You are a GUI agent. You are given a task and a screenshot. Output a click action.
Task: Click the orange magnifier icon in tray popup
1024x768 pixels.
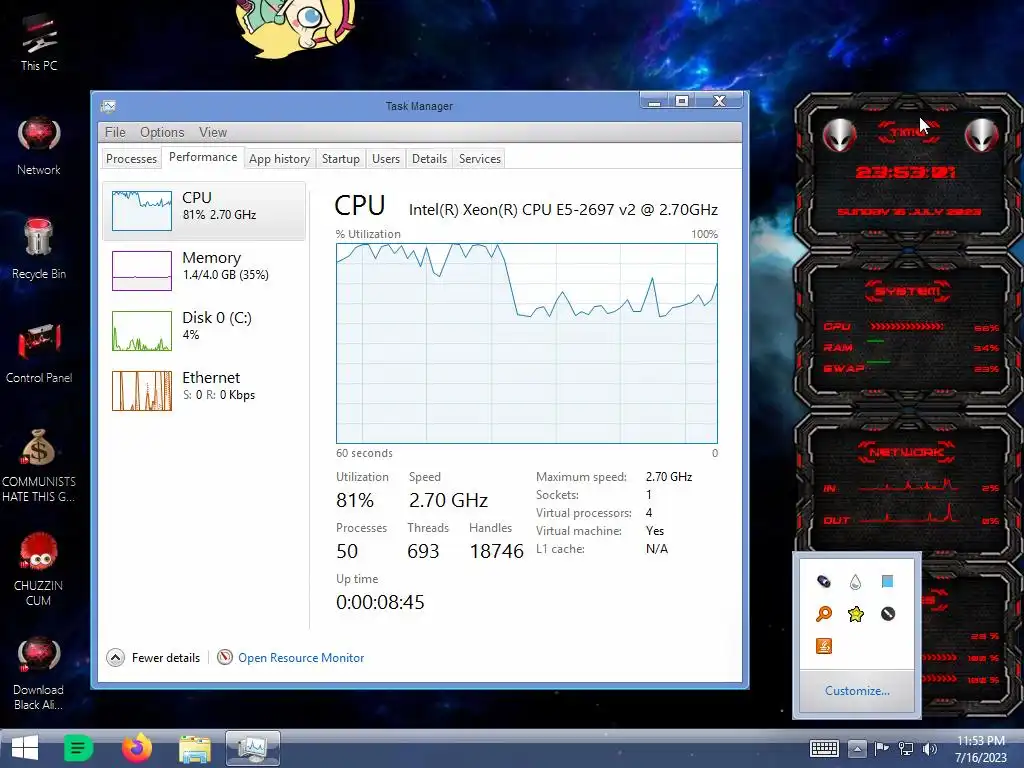824,614
